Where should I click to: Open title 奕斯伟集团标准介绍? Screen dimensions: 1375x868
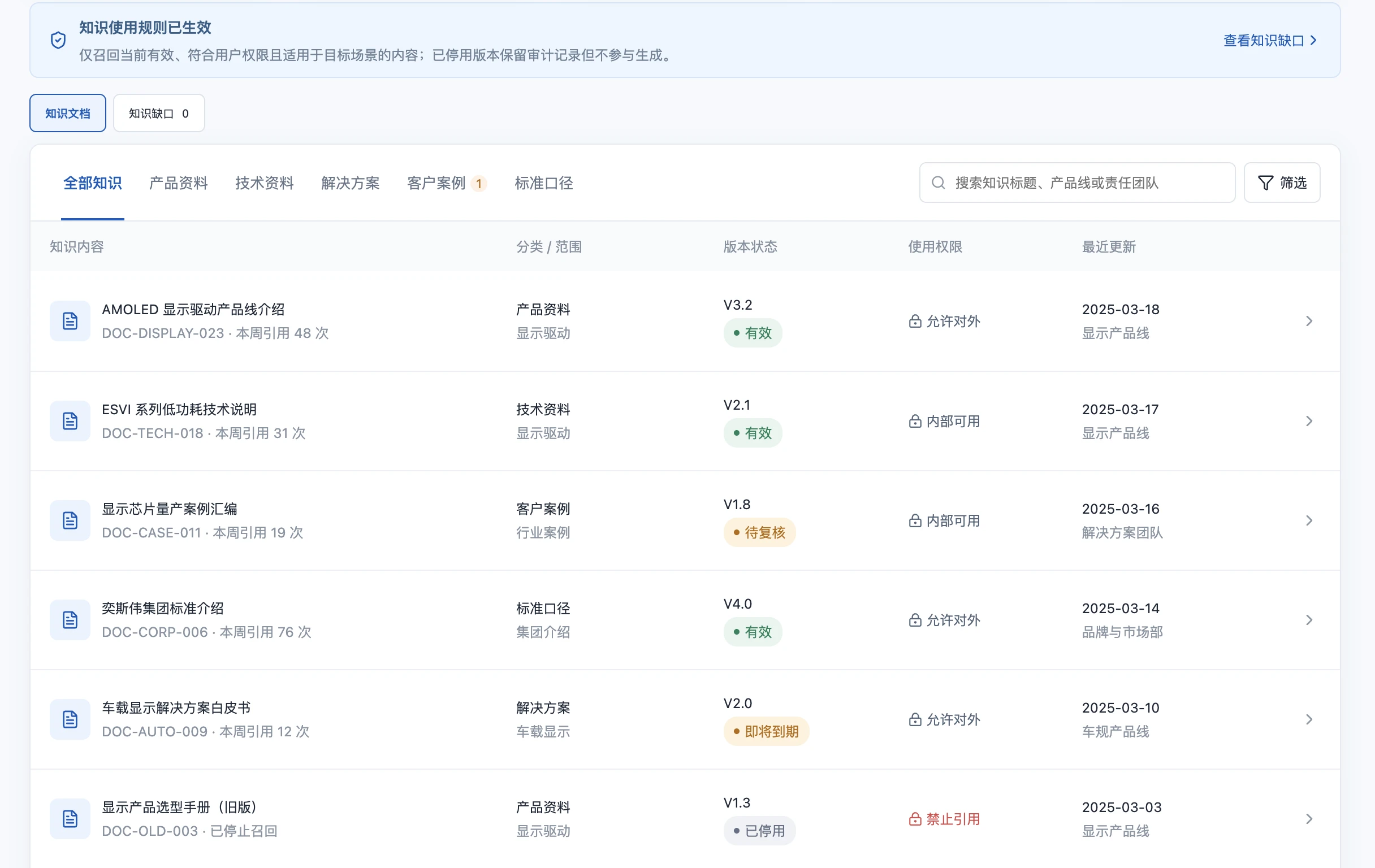(x=163, y=609)
